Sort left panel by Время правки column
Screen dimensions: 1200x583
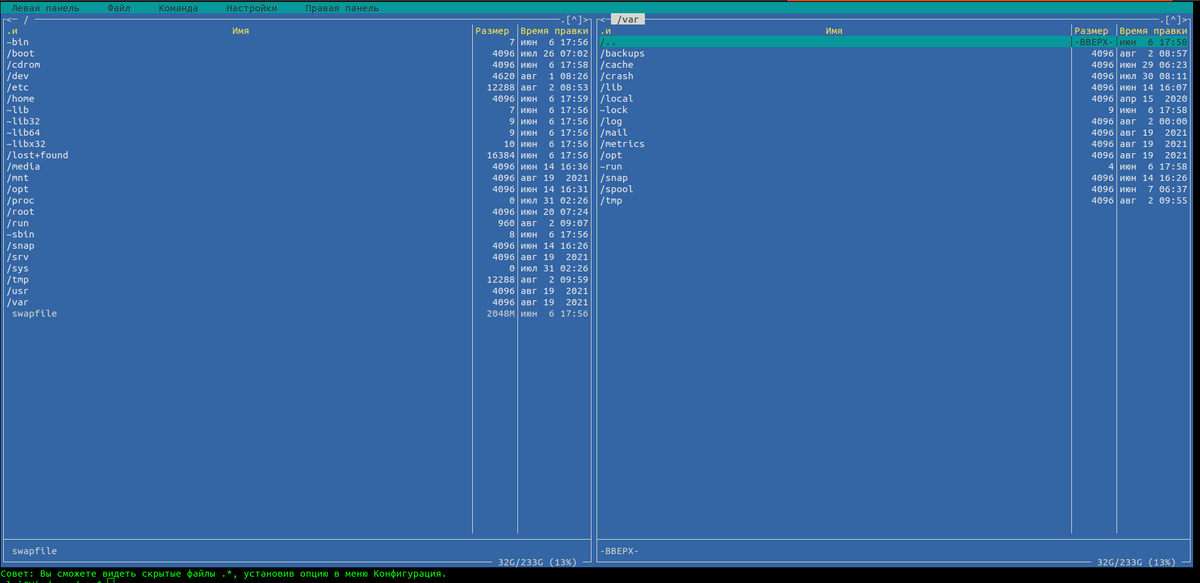click(x=554, y=31)
